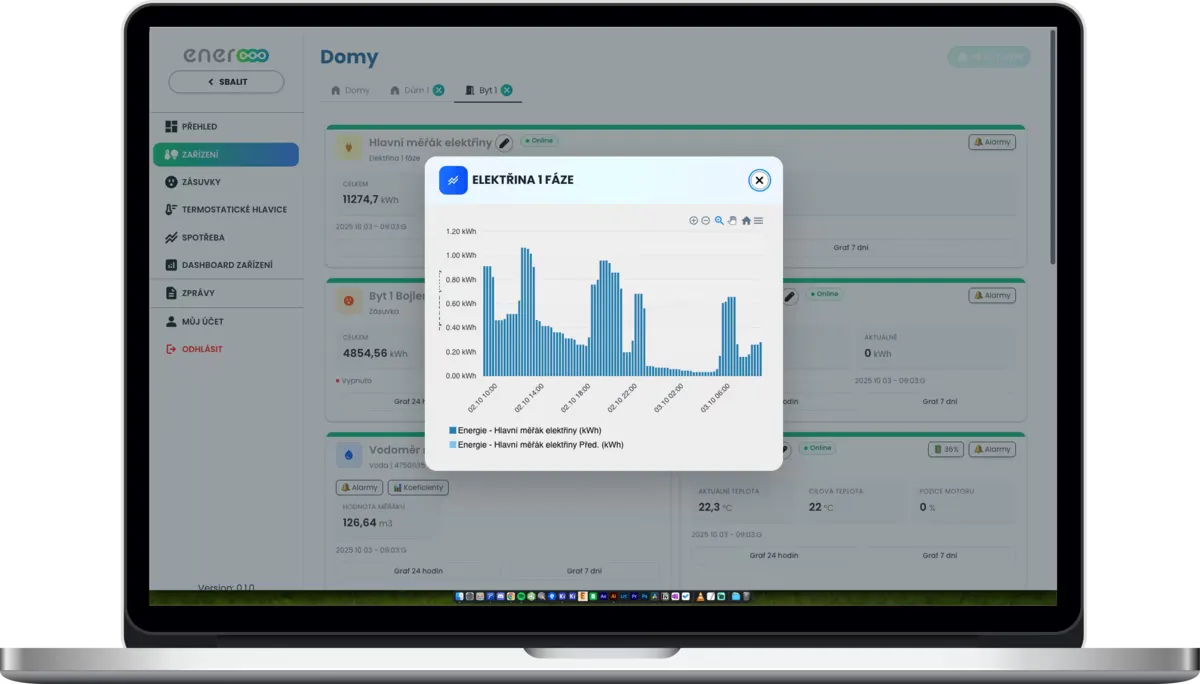The height and width of the screenshot is (684, 1200).
Task: Click the ODHLÁSIT logout arrow icon
Action: click(171, 349)
